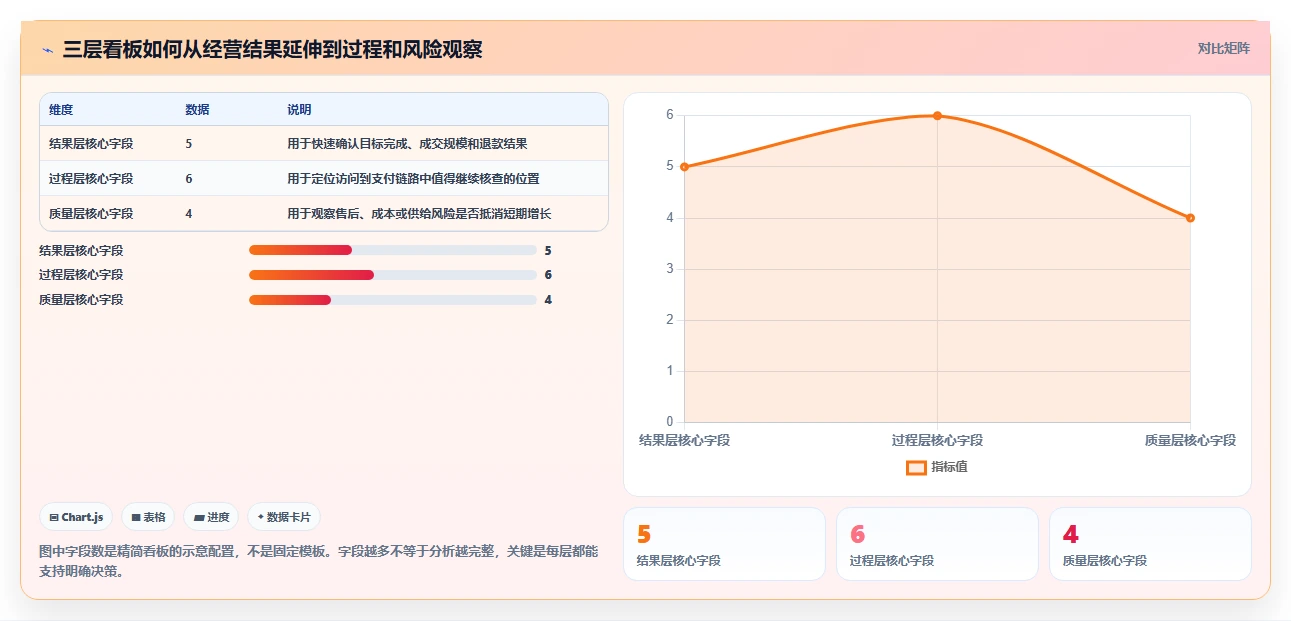Viewport: 1291px width, 621px height.
Task: Click the dashboard title 三层看板如何从经营结果延伸到过程和风险观察
Action: click(272, 49)
